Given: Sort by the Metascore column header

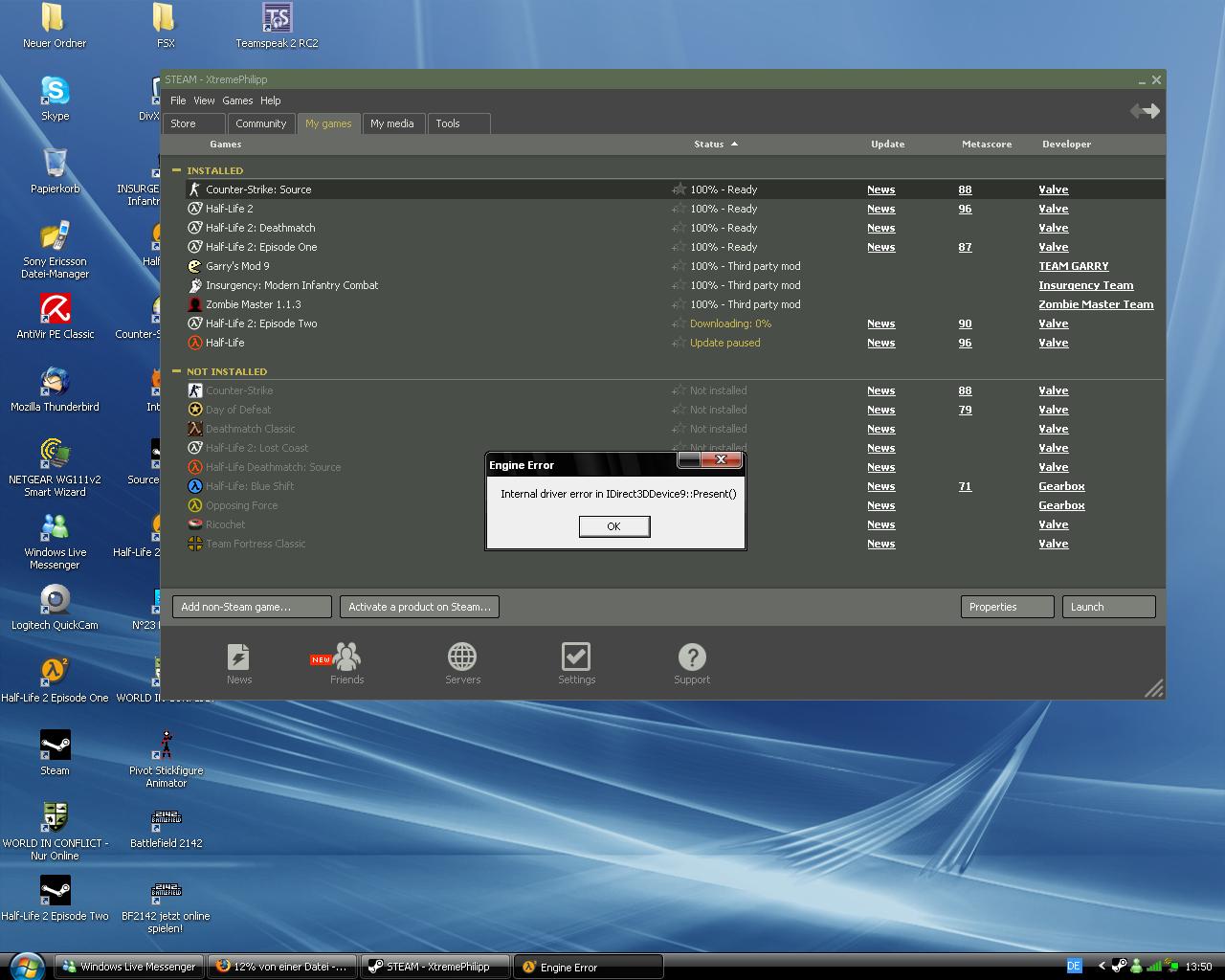Looking at the screenshot, I should (987, 145).
